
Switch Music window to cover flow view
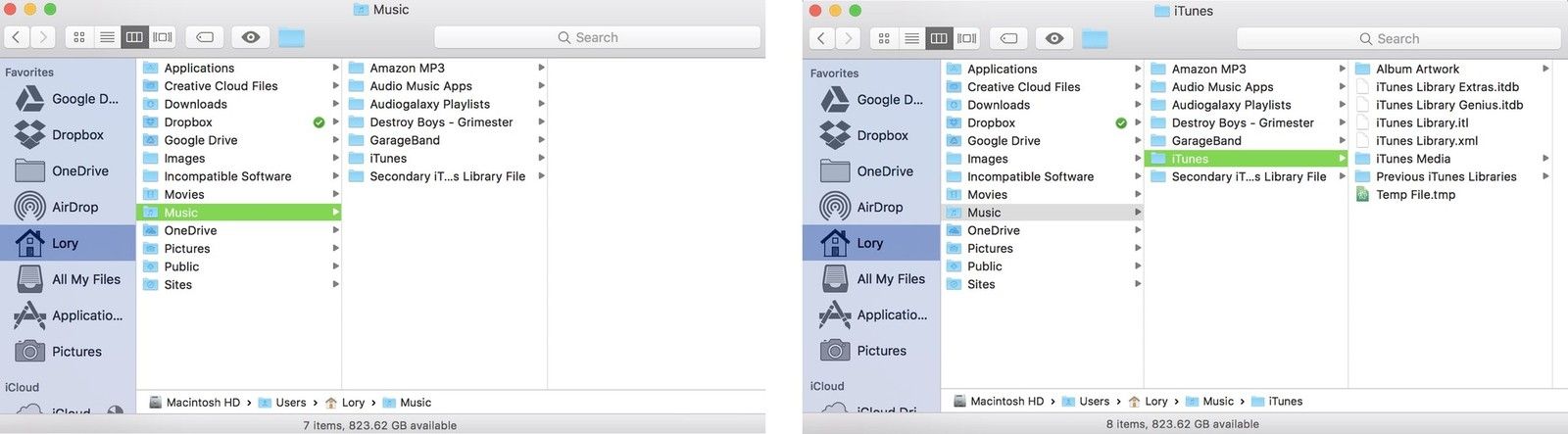click(162, 37)
